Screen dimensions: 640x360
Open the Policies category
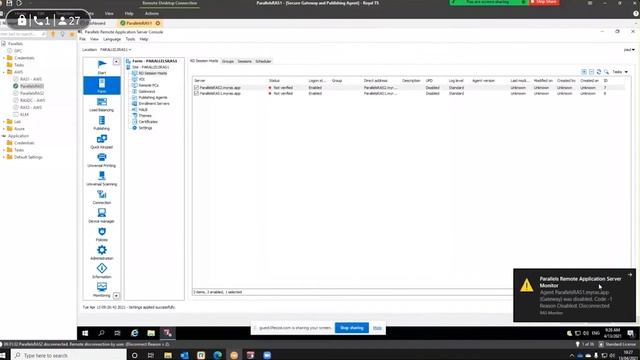(102, 234)
